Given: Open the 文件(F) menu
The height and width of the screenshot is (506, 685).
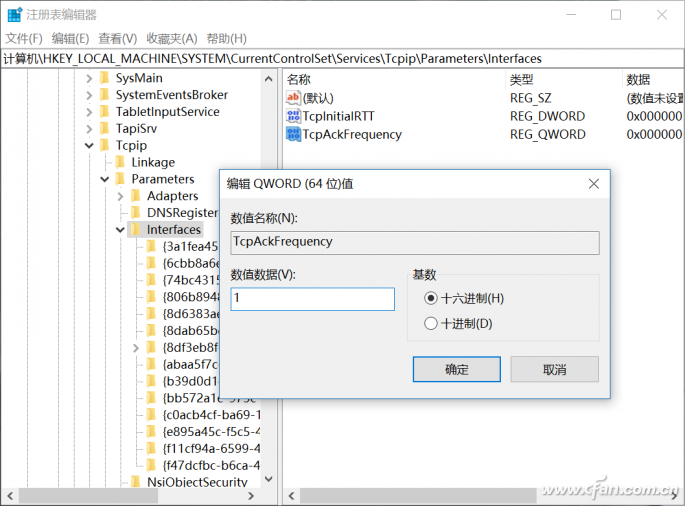Looking at the screenshot, I should 24,38.
